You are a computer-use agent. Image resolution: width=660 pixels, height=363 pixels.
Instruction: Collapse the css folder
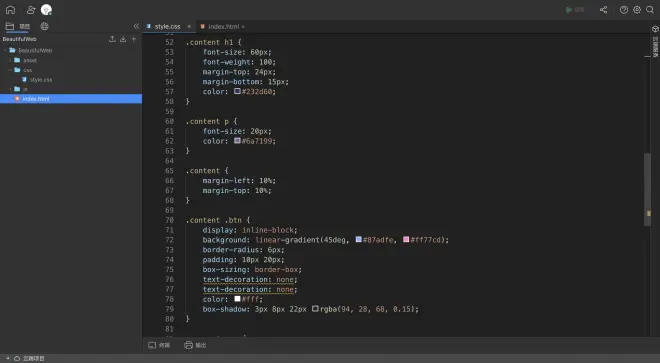pos(11,70)
